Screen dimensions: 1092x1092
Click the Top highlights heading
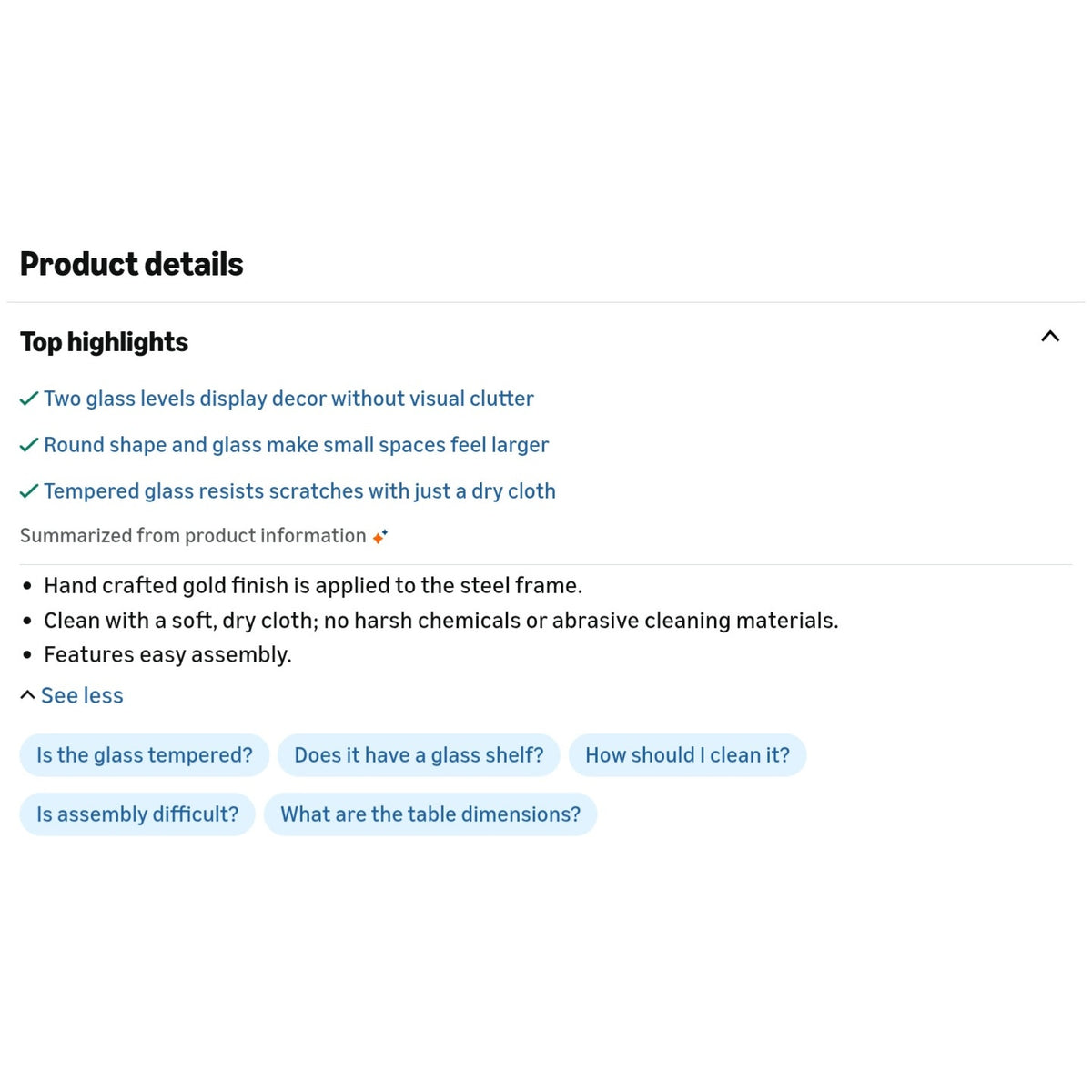pyautogui.click(x=104, y=342)
